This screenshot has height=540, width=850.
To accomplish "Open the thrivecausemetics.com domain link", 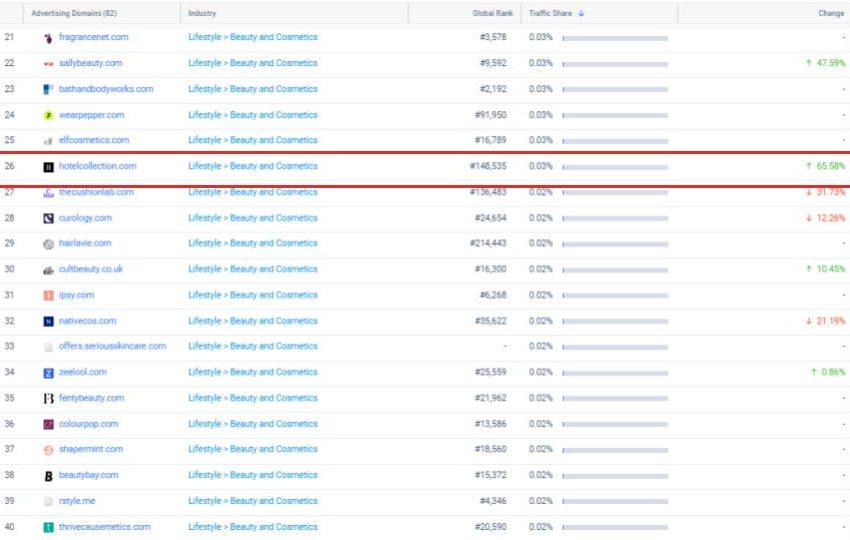I will tap(105, 527).
